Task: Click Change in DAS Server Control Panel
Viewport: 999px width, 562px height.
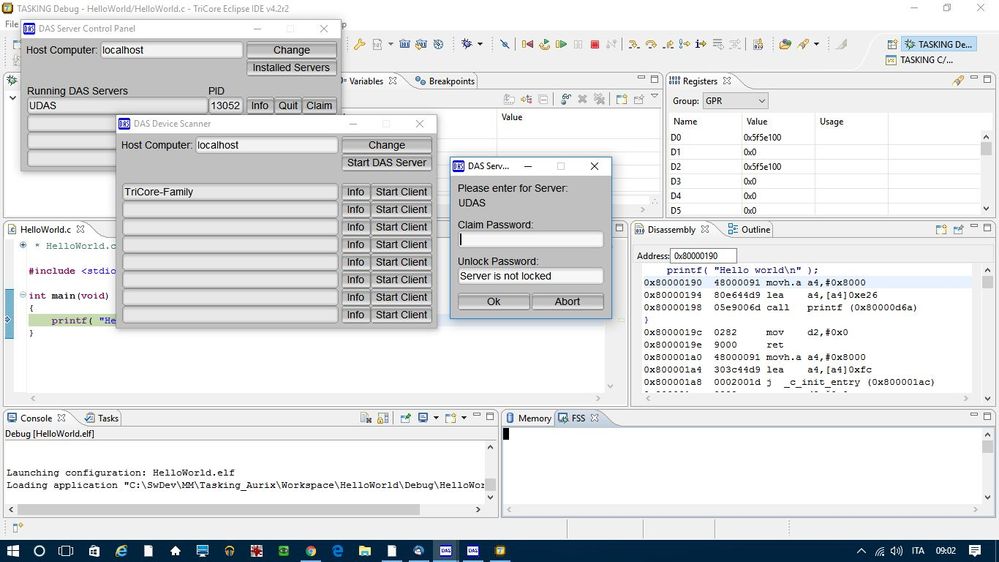Action: (291, 50)
